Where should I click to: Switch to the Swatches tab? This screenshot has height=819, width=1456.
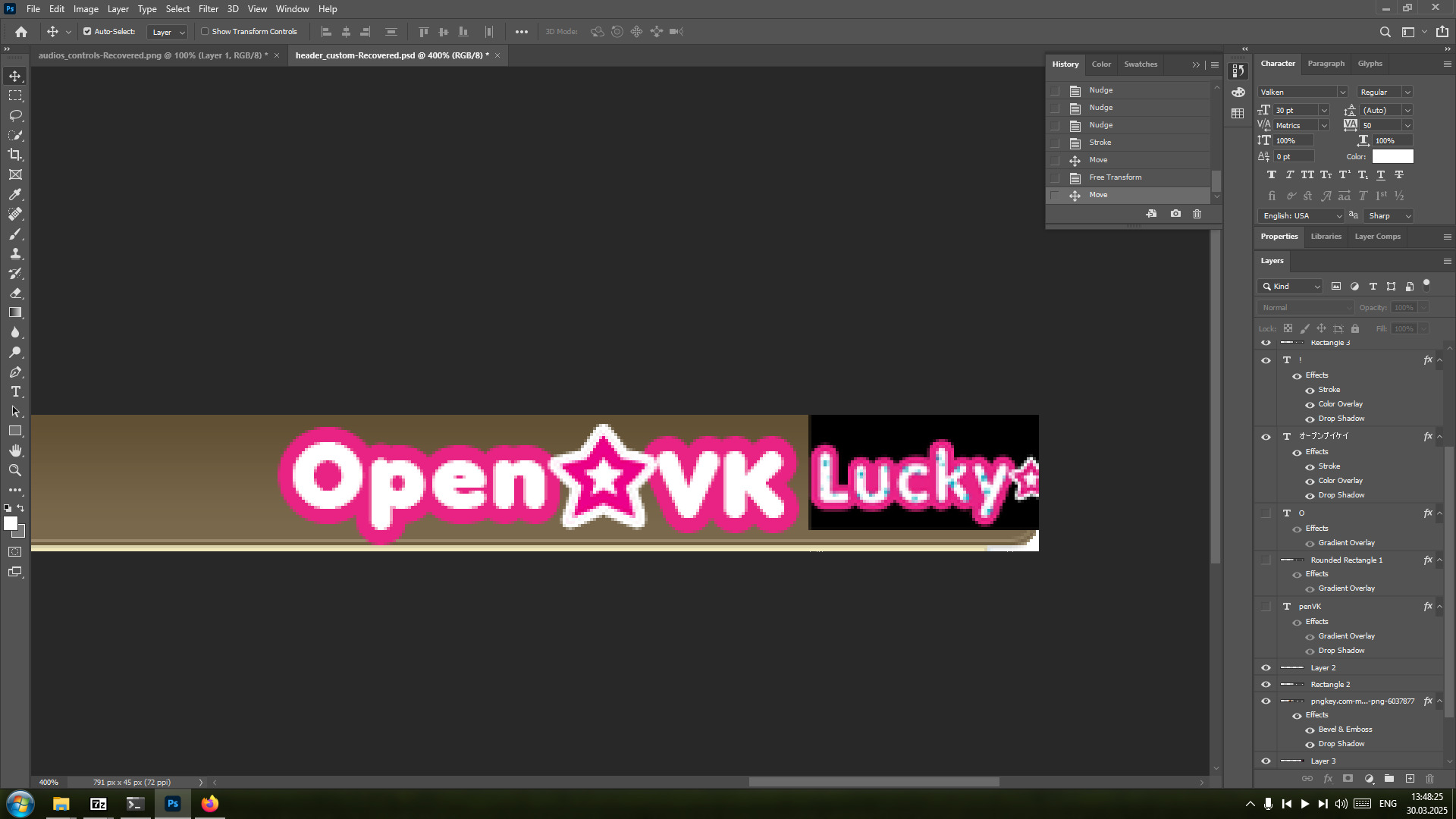click(x=1140, y=64)
